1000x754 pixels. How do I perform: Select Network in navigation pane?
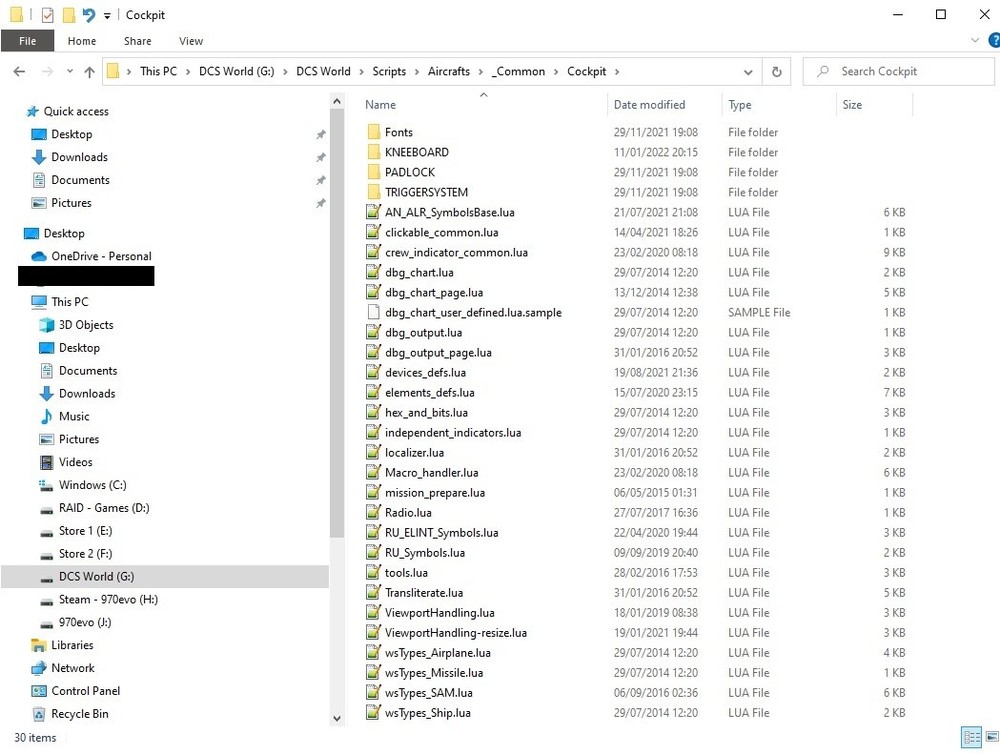click(73, 668)
